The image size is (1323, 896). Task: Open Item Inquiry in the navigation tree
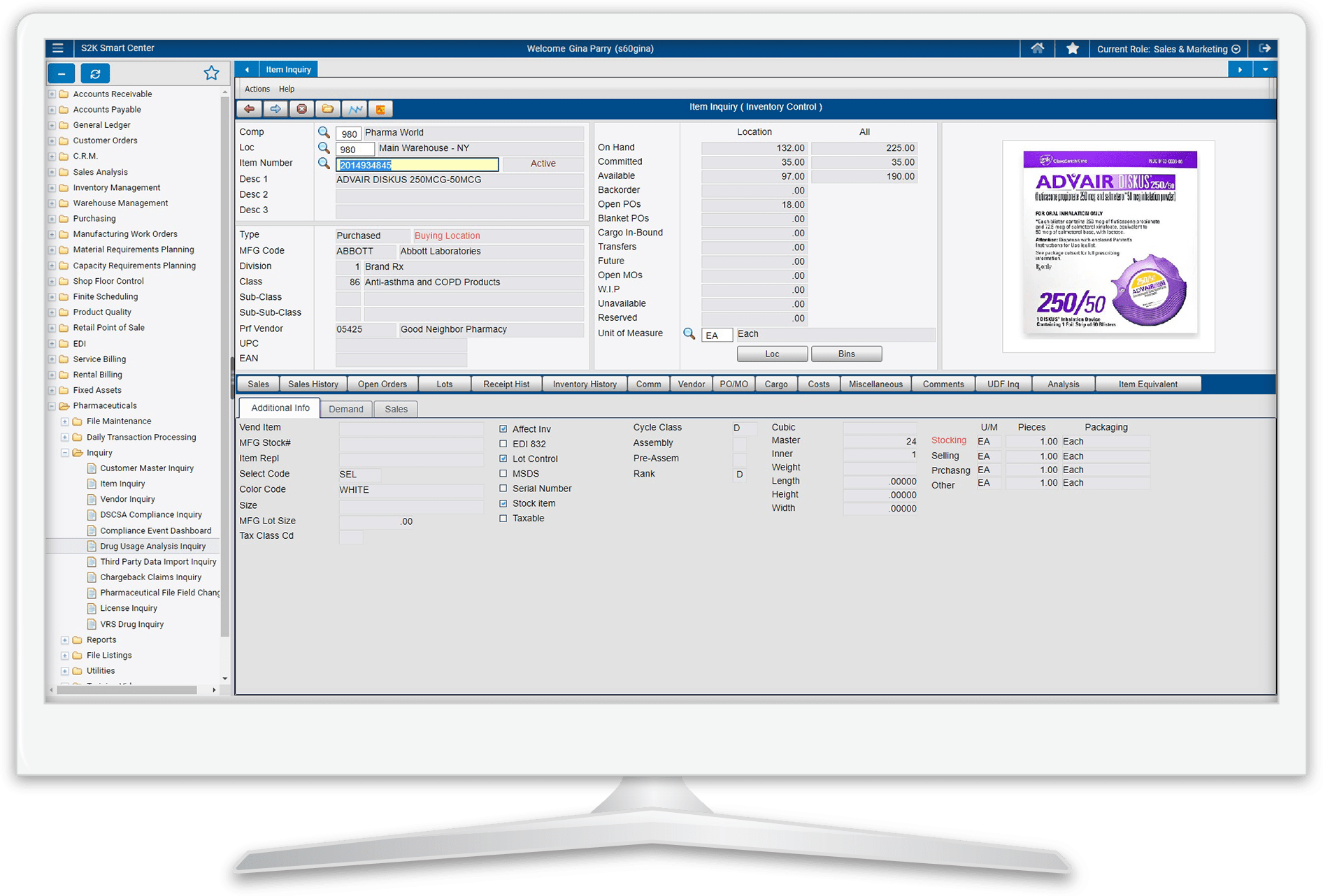(x=122, y=484)
